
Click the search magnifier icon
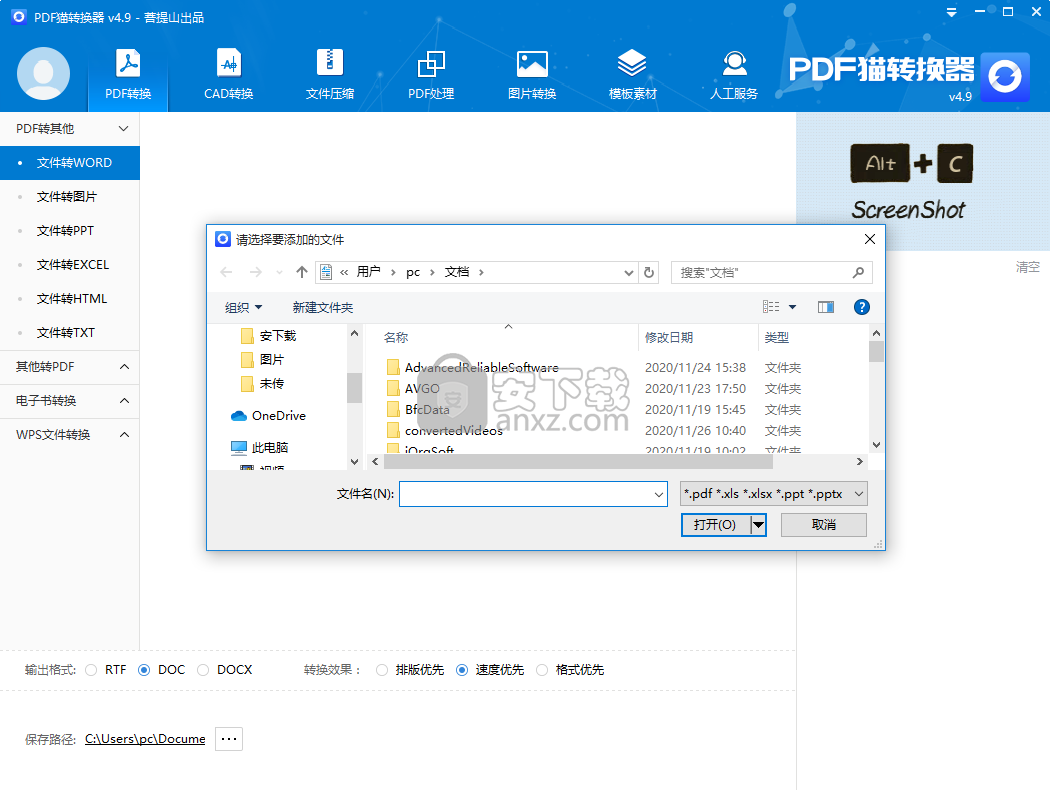click(858, 272)
